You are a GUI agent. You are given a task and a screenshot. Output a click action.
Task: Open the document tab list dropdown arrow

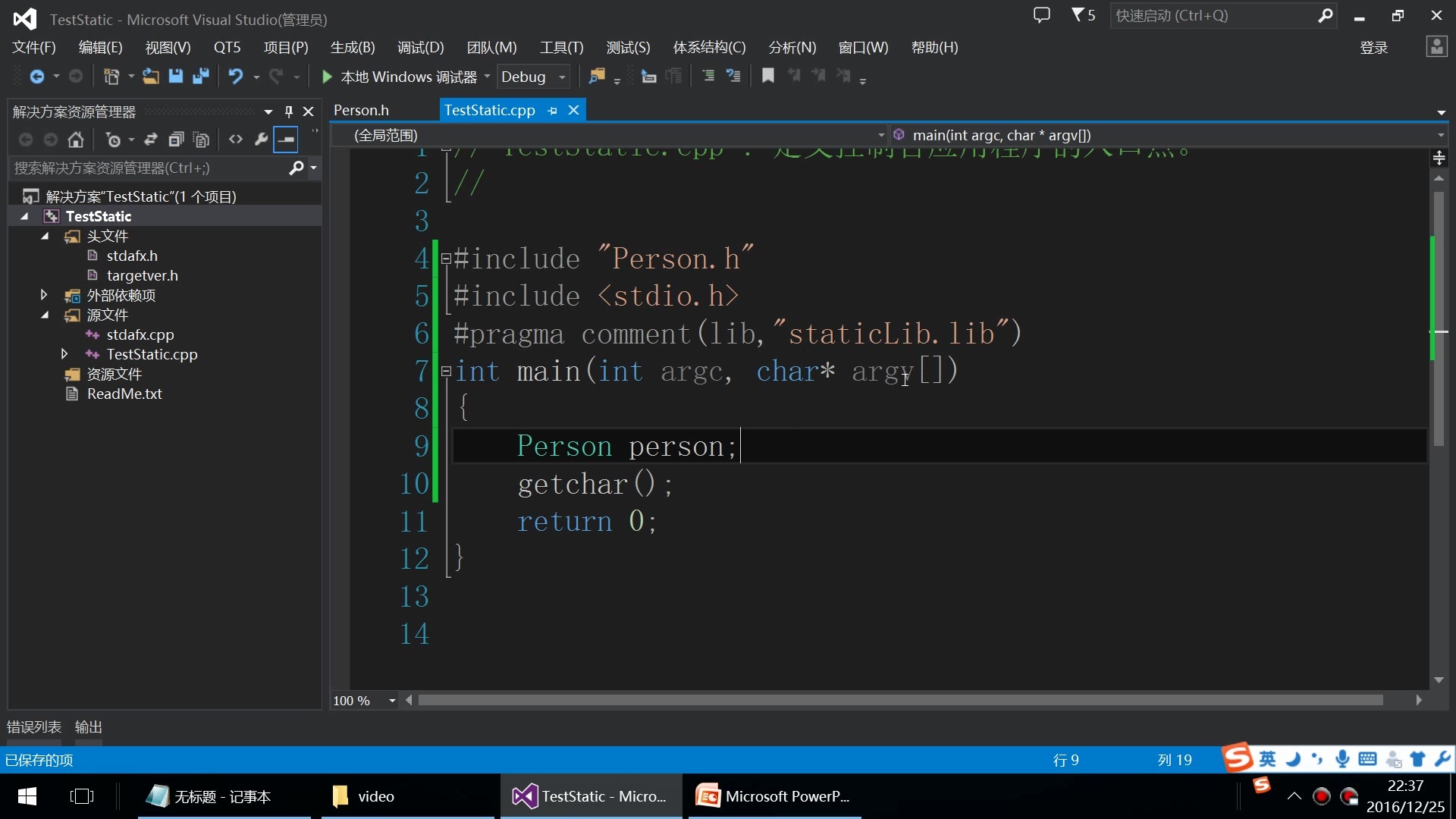[x=1441, y=112]
